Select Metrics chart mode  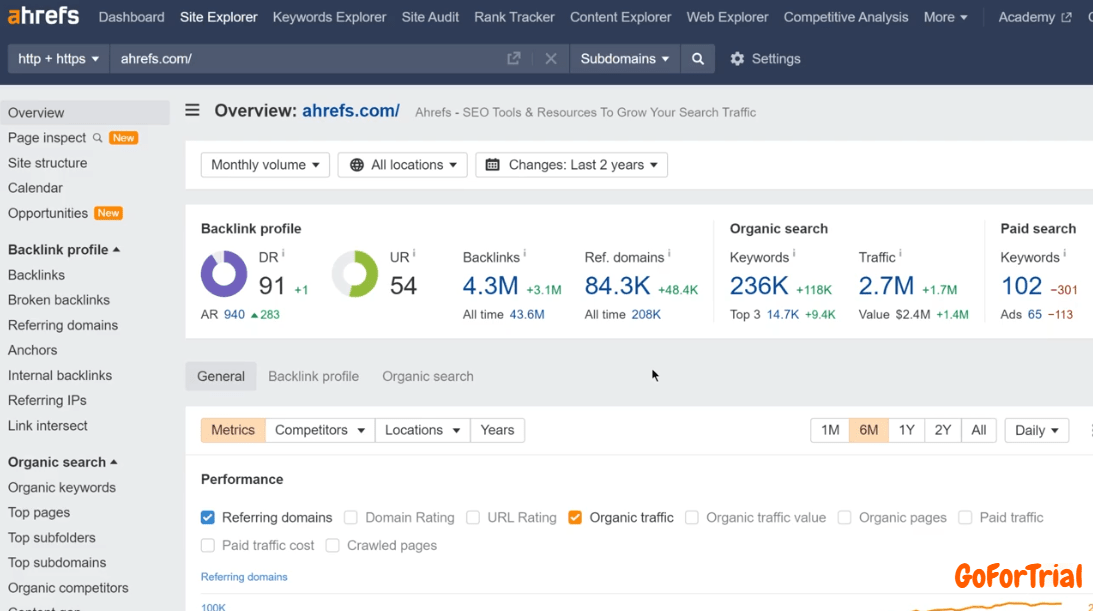pos(233,430)
